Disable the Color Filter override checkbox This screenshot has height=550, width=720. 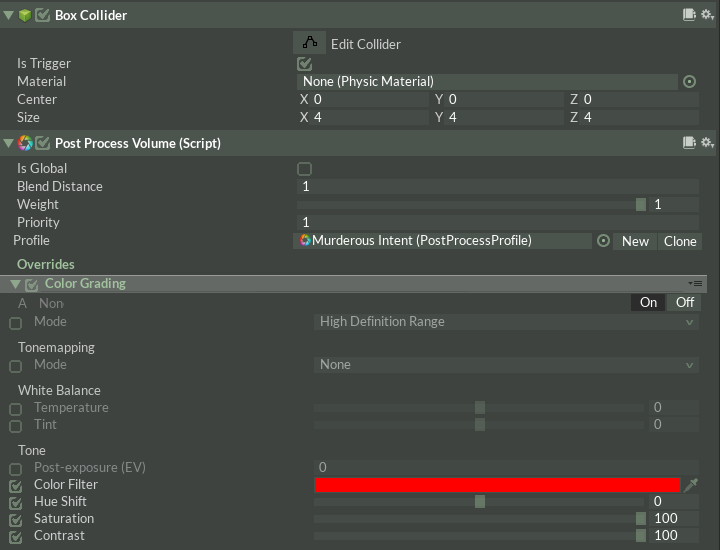pyautogui.click(x=16, y=486)
